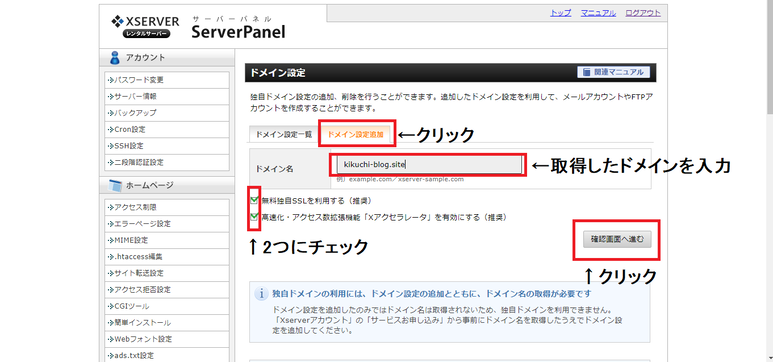773x362 pixels.
Task: Open 簡単インストール in the sidebar
Action: (x=167, y=323)
